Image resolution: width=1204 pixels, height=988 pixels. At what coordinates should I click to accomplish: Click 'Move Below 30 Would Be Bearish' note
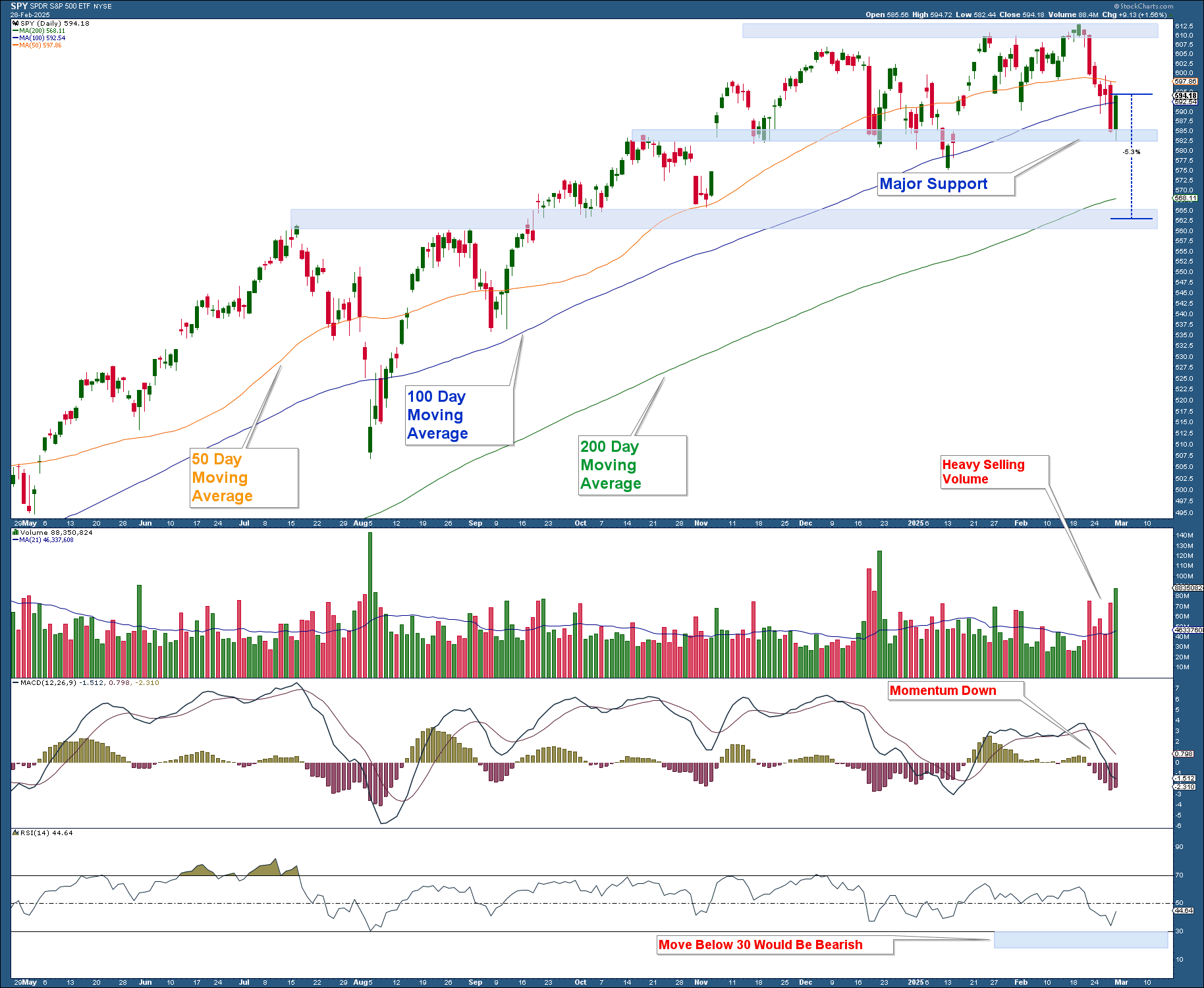[775, 945]
